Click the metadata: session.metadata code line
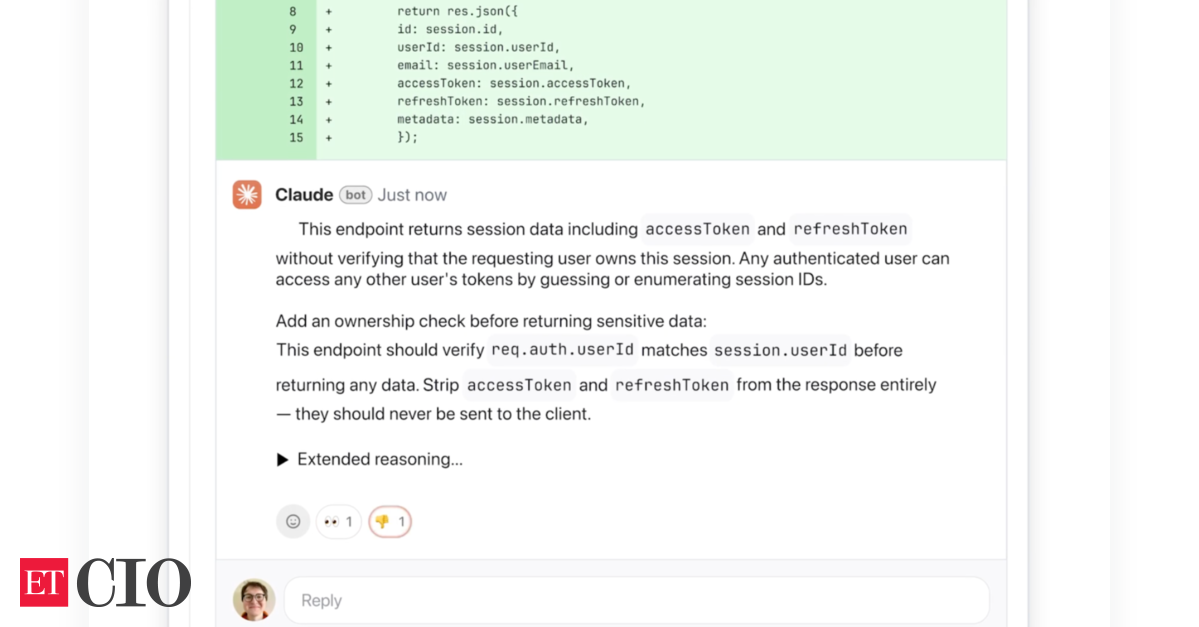Viewport: 1199px width, 627px height. tap(493, 120)
